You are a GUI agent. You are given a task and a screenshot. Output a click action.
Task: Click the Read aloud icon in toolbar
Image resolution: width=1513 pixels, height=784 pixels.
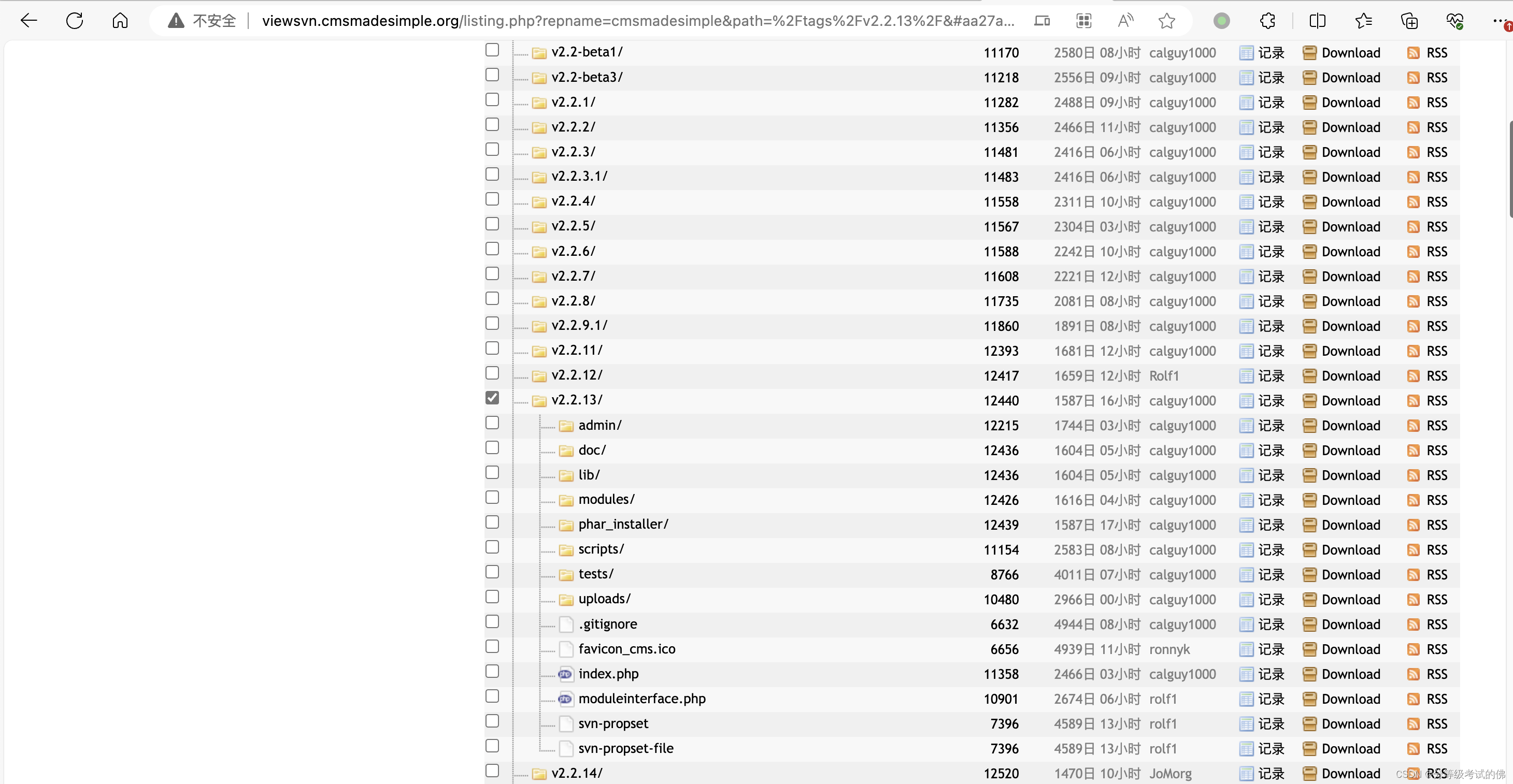(x=1125, y=21)
